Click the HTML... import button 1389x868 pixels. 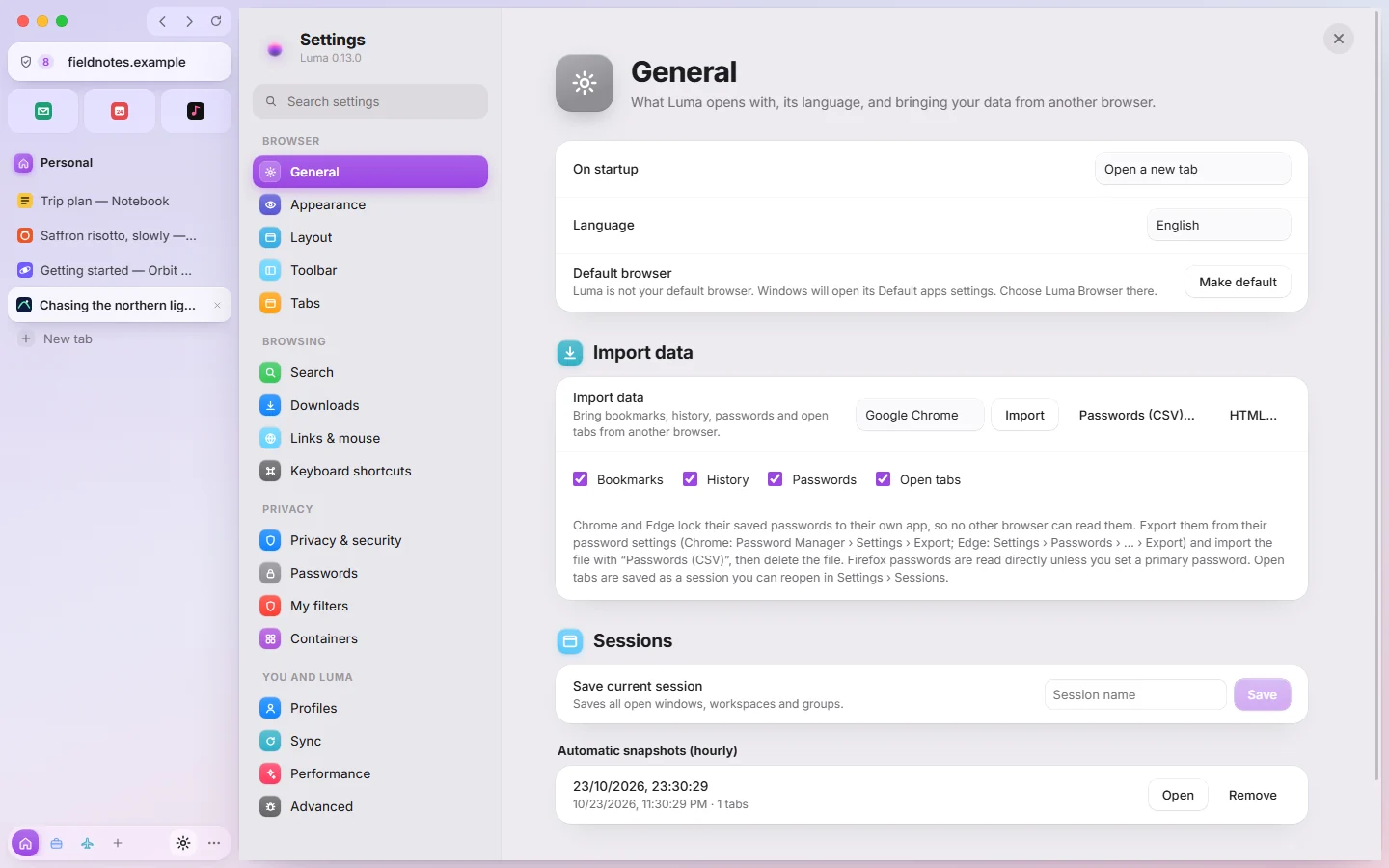pyautogui.click(x=1253, y=415)
